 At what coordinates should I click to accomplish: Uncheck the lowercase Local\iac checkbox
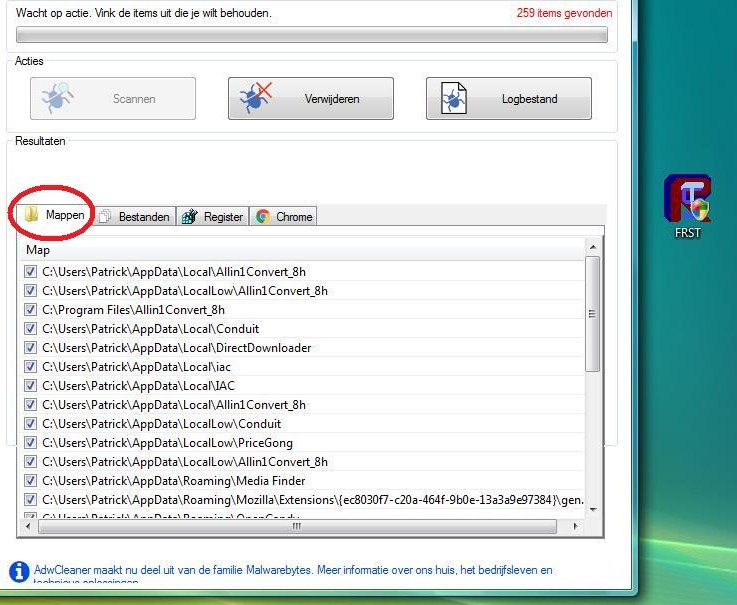[x=31, y=367]
